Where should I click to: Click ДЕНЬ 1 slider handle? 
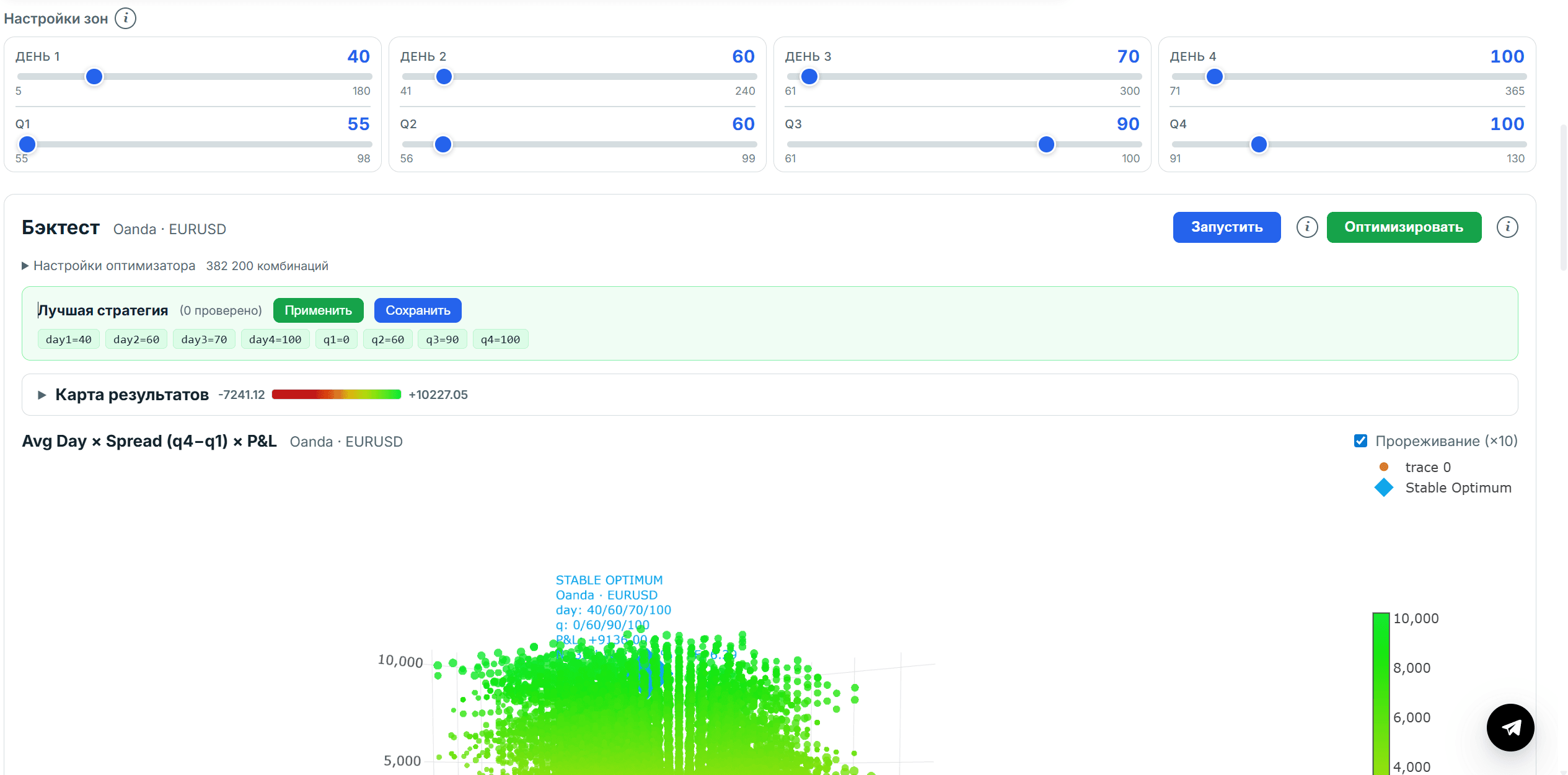(x=94, y=77)
